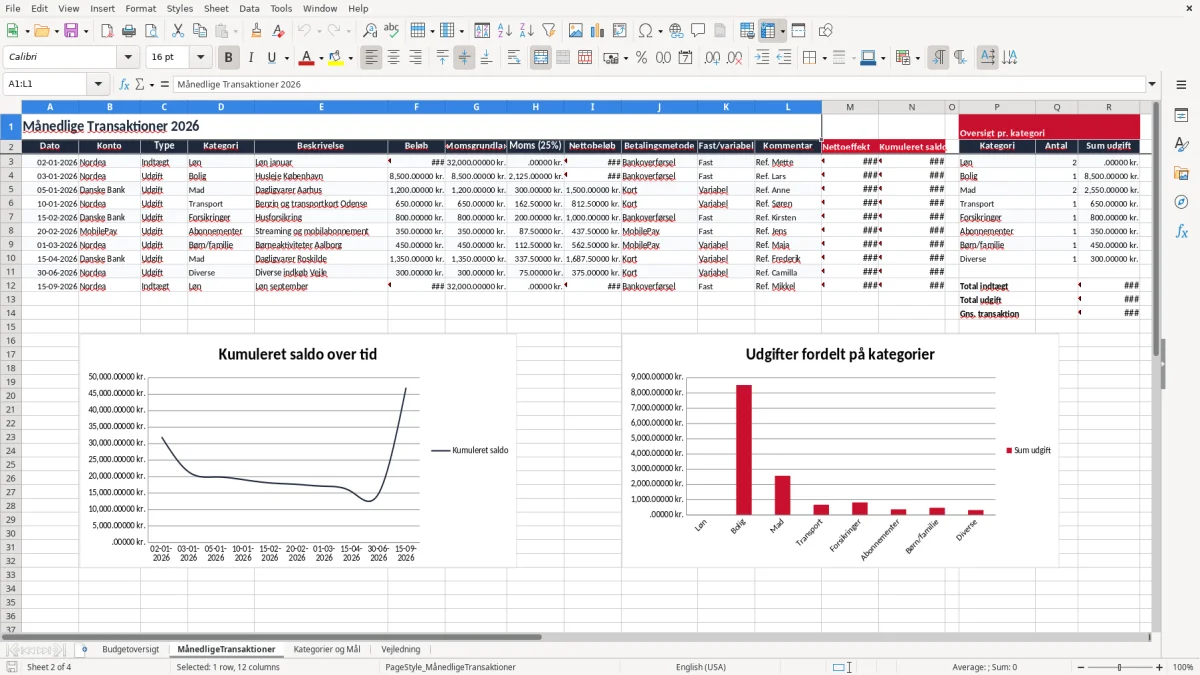Clear direct formatting
This screenshot has width=1200, height=675.
[x=277, y=31]
